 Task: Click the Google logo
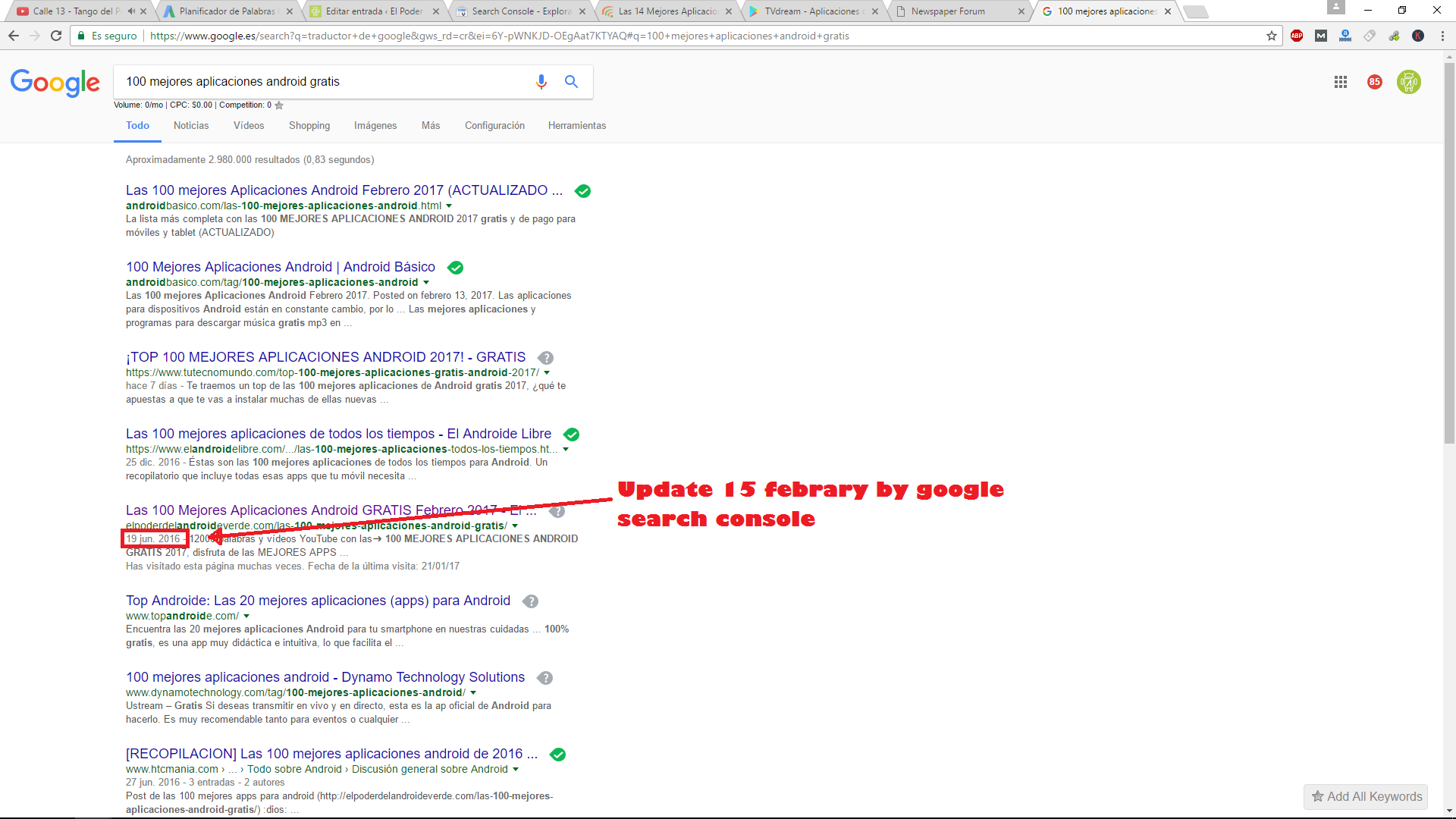click(x=55, y=83)
